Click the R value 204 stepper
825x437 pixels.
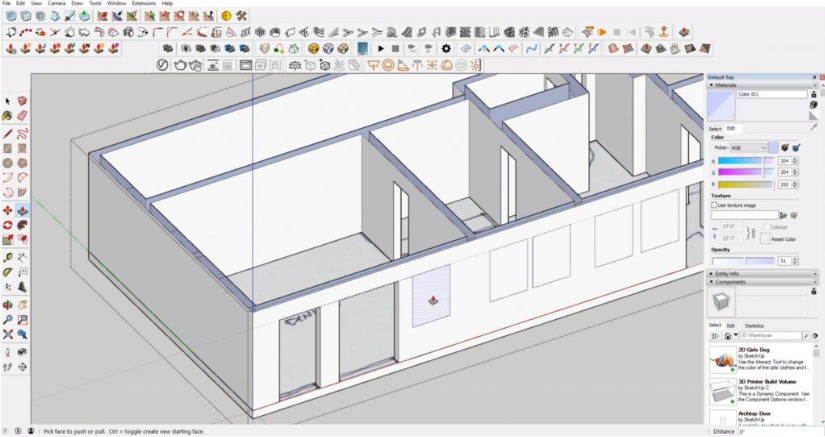tap(795, 161)
